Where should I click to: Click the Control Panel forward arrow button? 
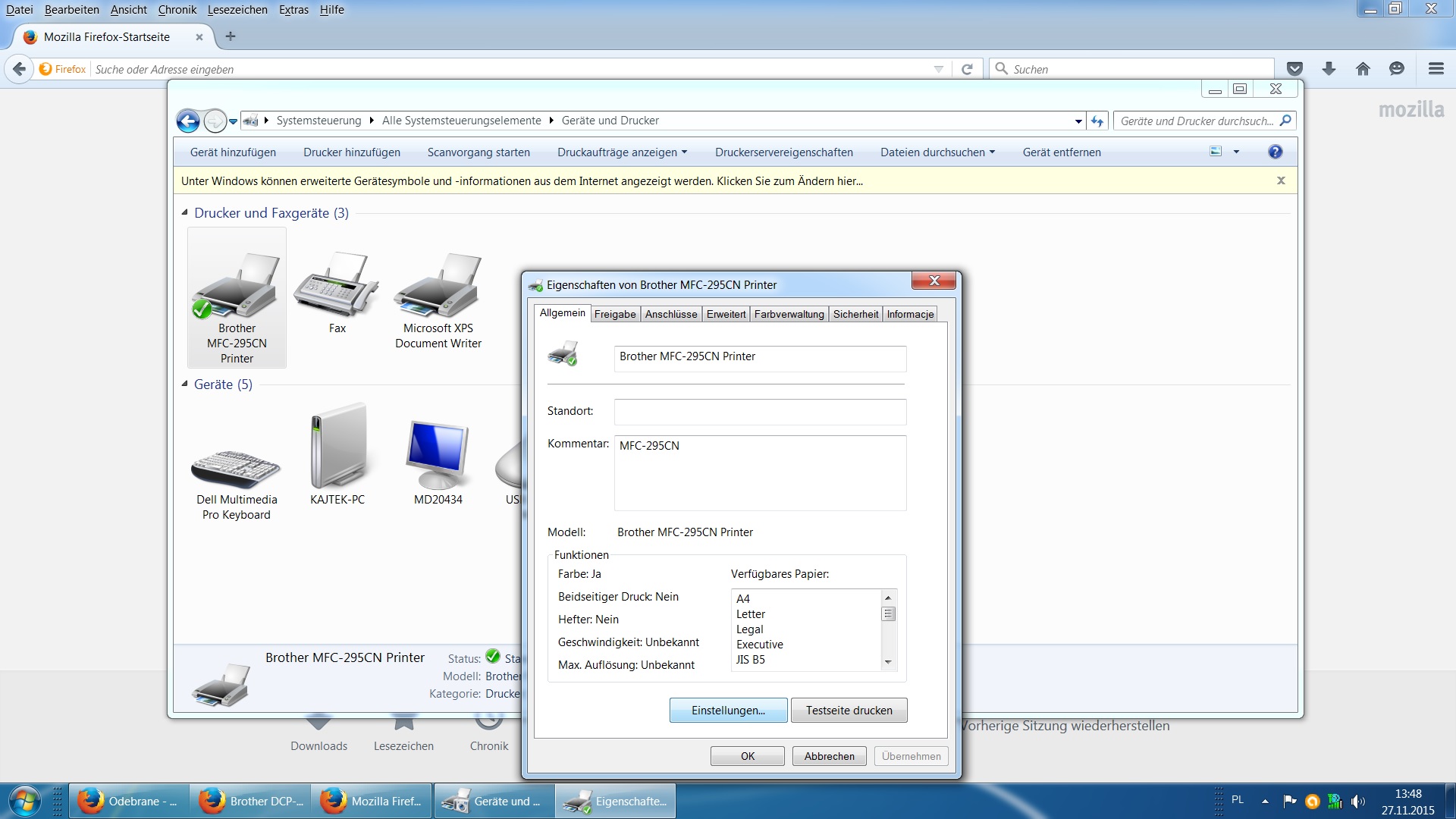[215, 121]
